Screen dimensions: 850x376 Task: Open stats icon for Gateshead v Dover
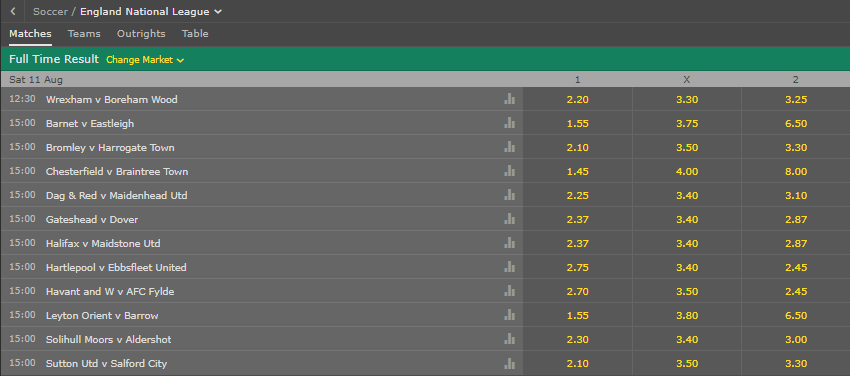510,219
